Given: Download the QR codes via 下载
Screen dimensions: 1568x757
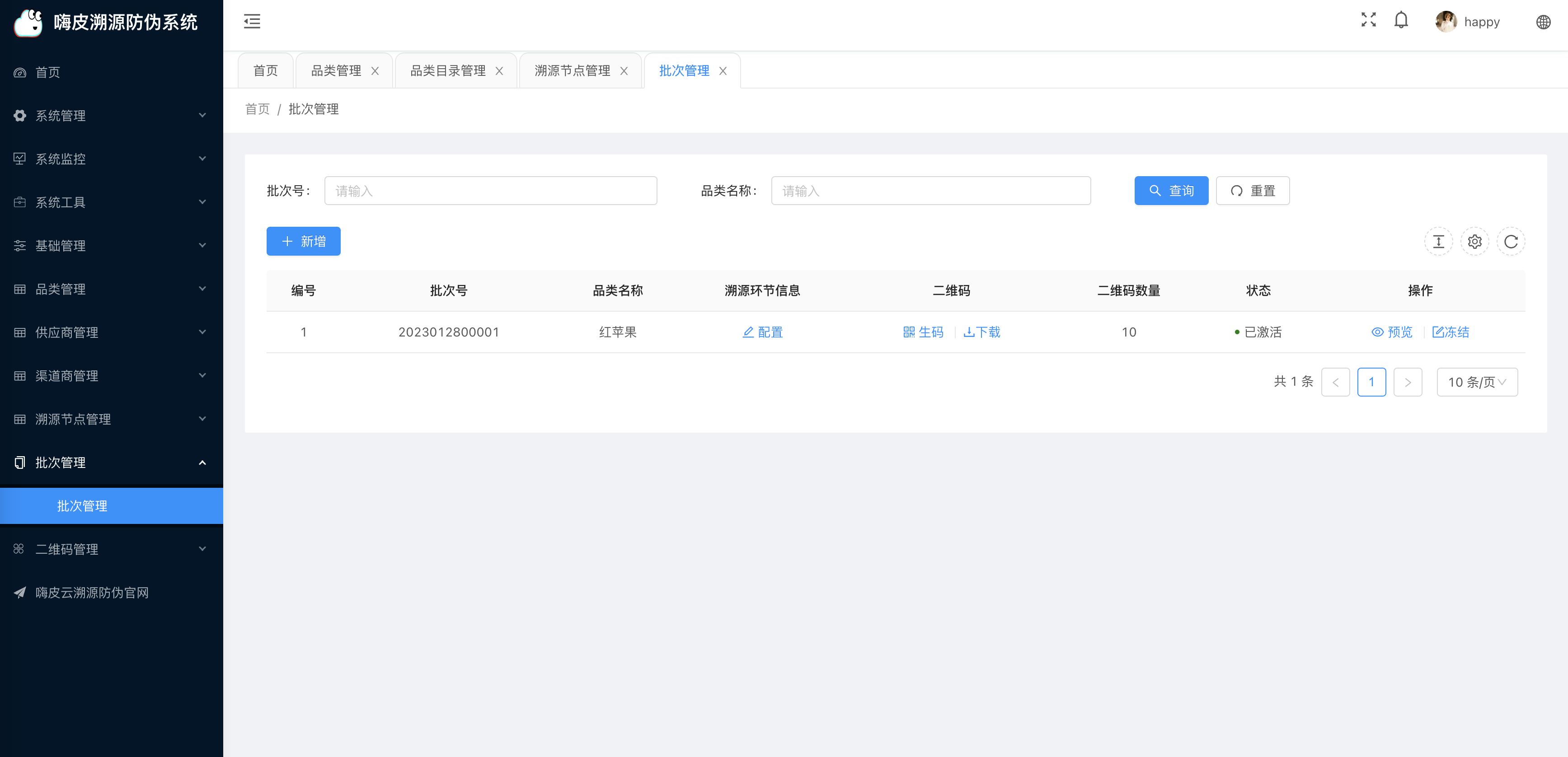Looking at the screenshot, I should pos(982,332).
